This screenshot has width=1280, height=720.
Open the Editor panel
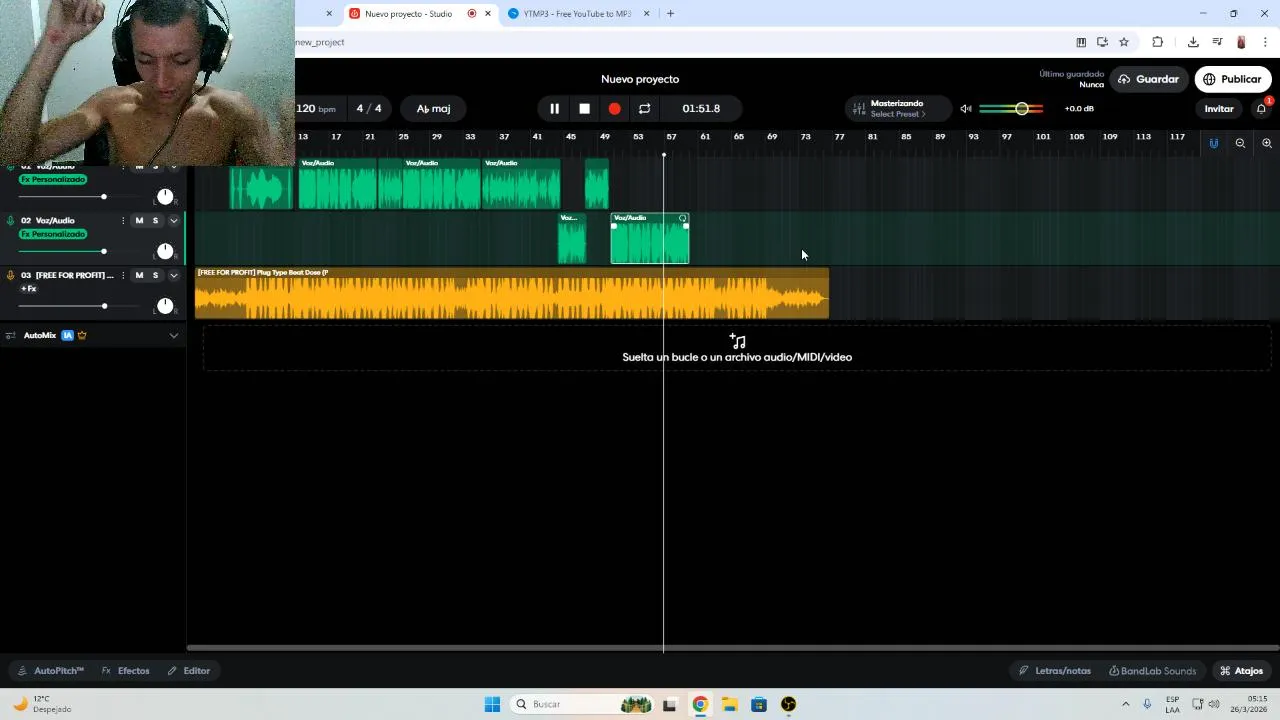(189, 671)
